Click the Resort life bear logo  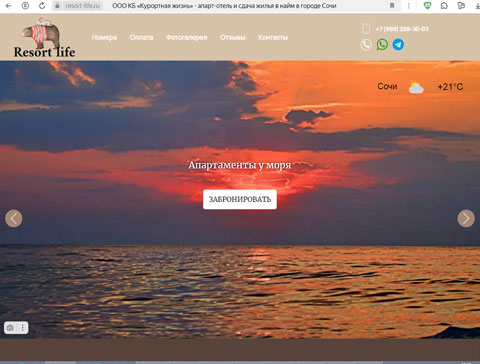(x=44, y=38)
